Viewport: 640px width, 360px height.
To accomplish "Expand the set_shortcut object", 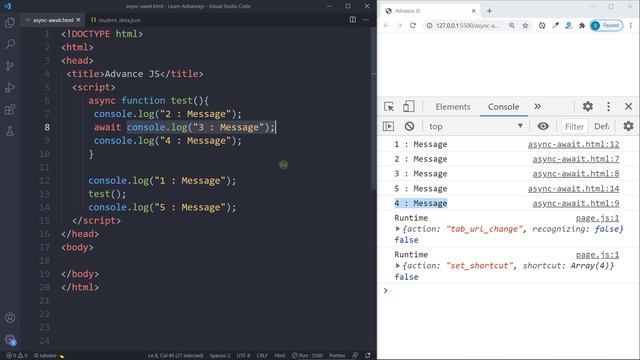I will [x=398, y=265].
